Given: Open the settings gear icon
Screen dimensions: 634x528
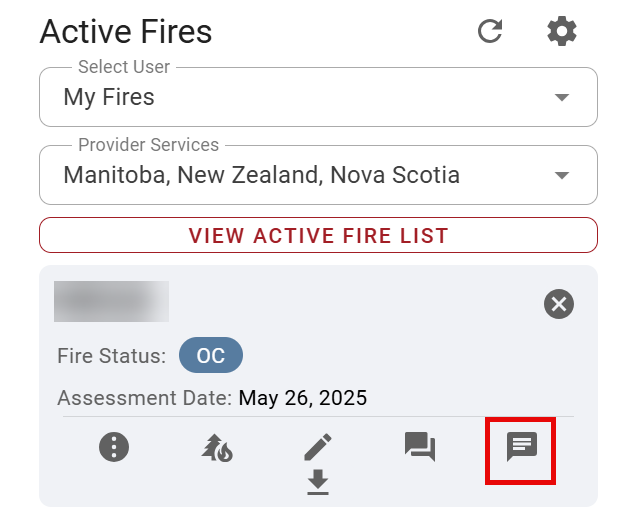Looking at the screenshot, I should click(x=562, y=31).
